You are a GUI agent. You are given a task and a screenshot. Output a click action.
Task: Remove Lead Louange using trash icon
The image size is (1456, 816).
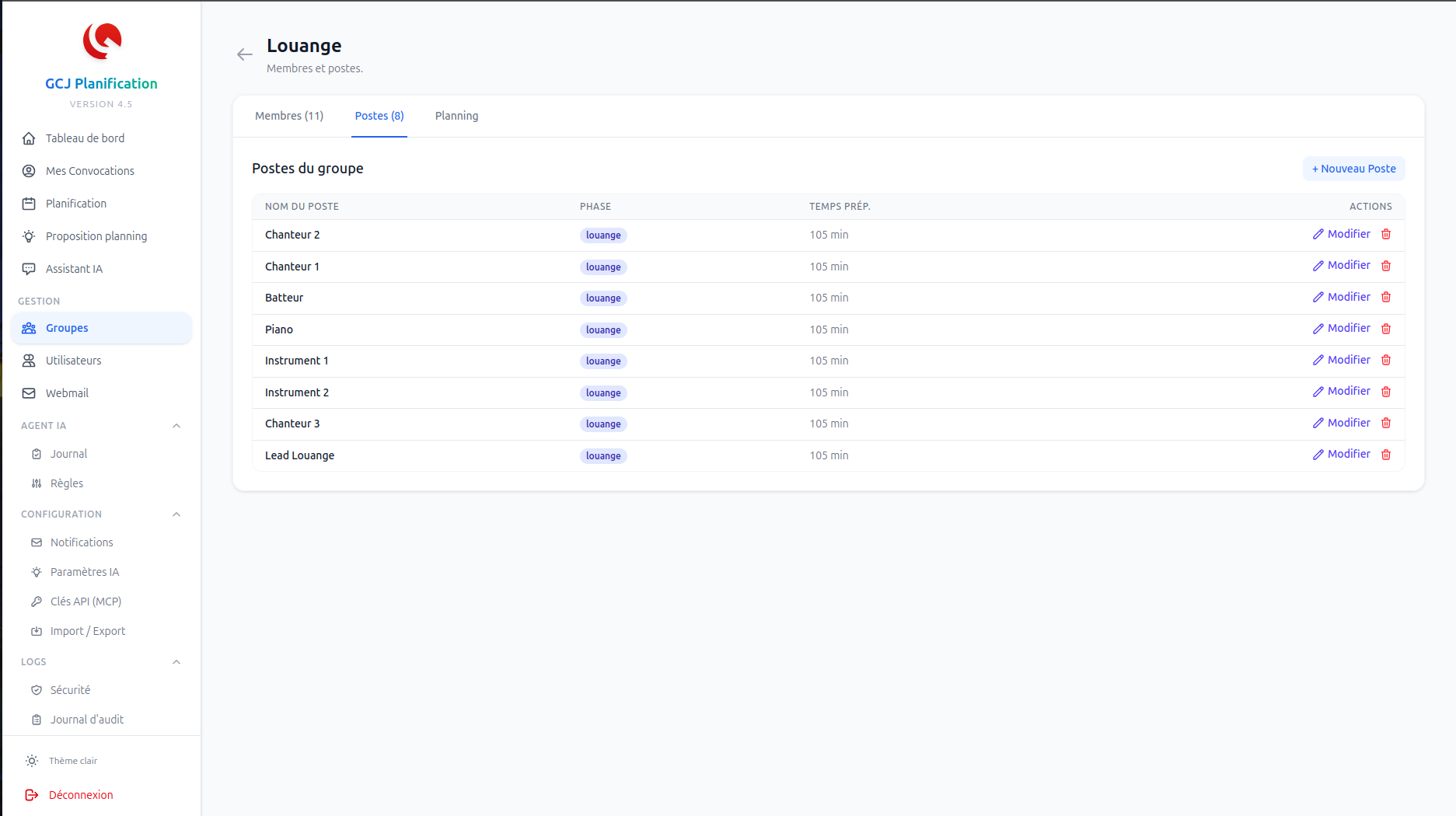pos(1386,455)
